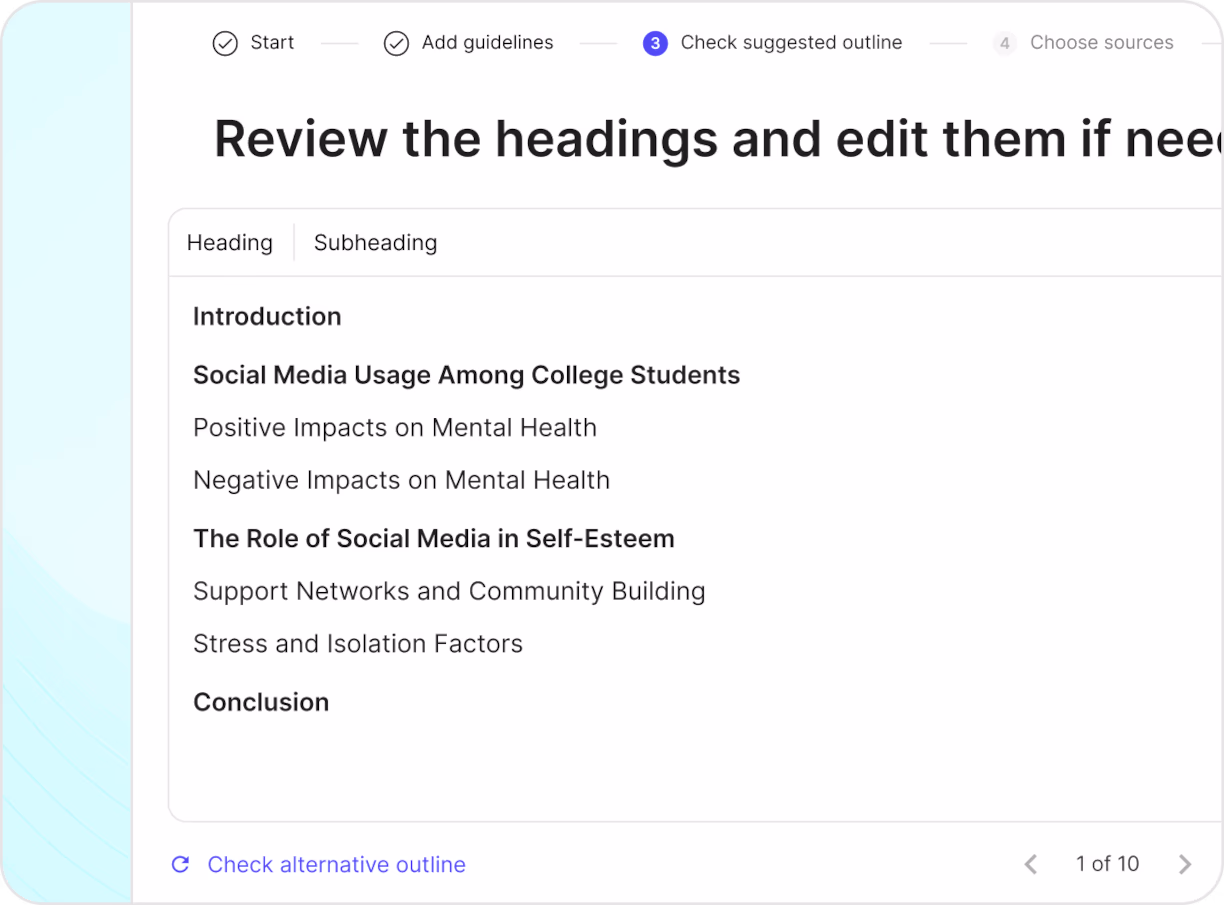Screen dimensions: 1224x905
Task: Select the Heading format tab
Action: tap(230, 243)
